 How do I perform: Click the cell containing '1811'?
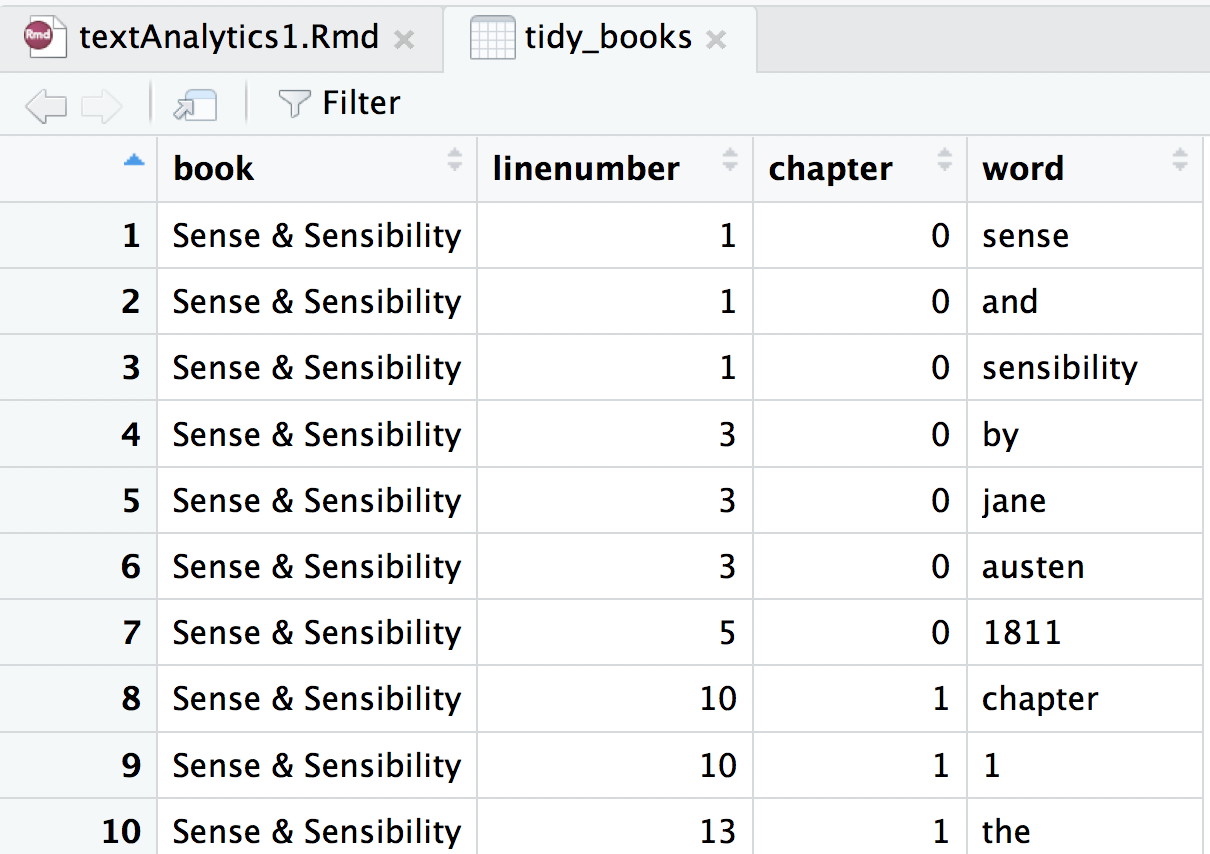[1021, 633]
